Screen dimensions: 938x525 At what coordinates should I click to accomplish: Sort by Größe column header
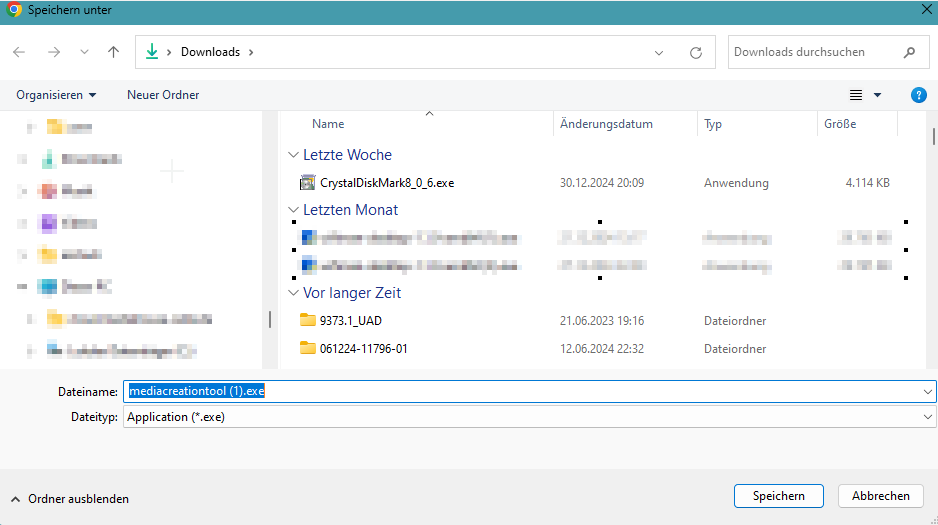pos(840,124)
